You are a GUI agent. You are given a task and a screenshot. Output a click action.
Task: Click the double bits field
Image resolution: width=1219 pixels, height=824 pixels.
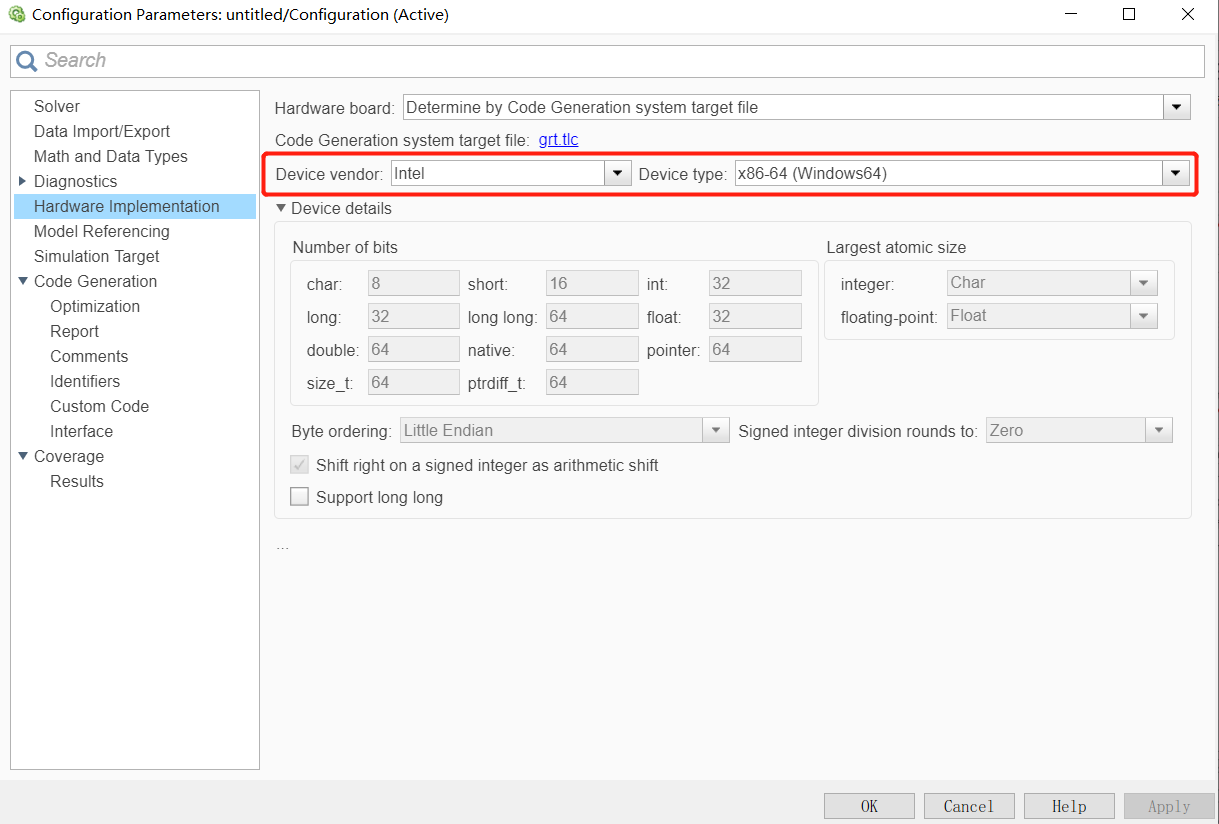tap(414, 349)
